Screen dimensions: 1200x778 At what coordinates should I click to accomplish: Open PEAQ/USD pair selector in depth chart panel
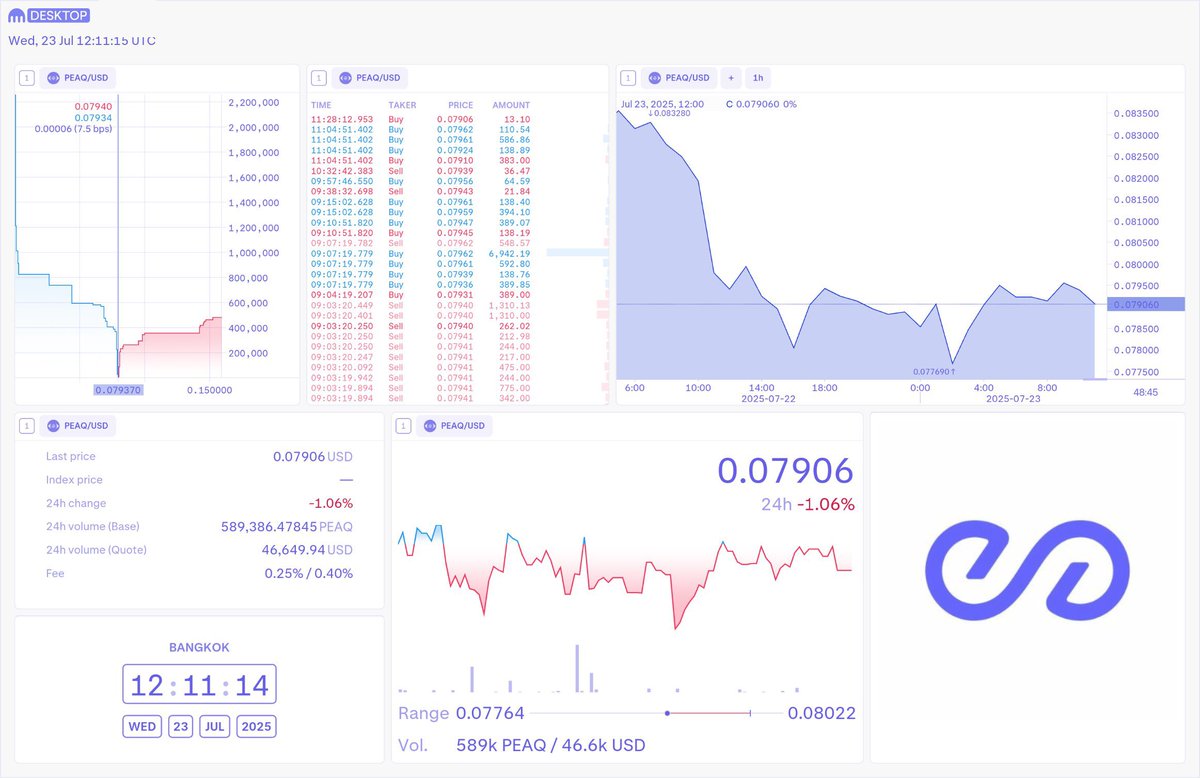[78, 78]
